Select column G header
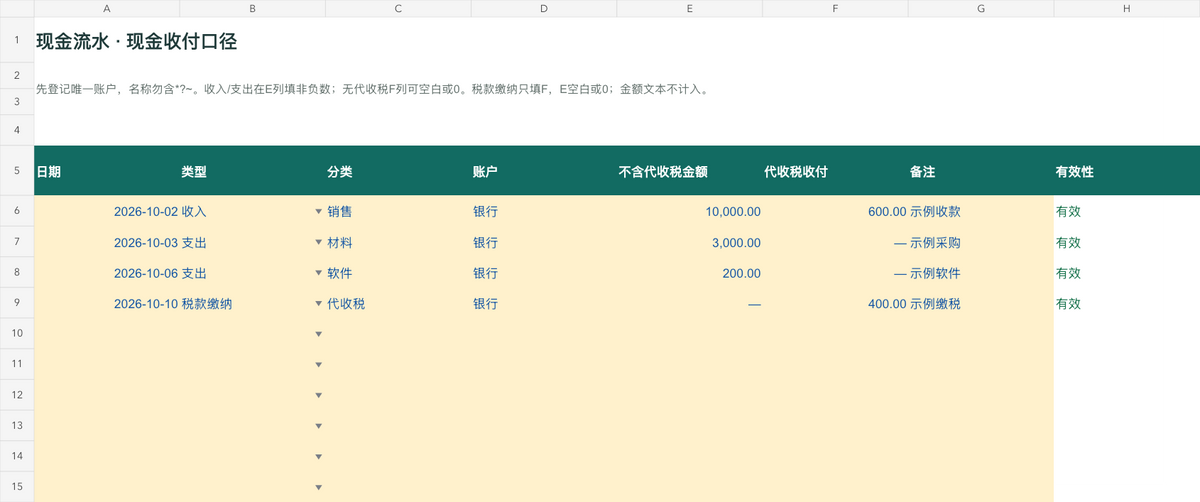 click(981, 8)
